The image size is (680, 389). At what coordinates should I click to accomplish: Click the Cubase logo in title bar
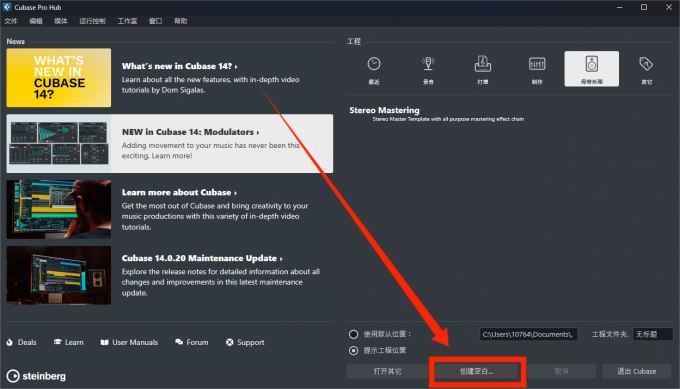(7, 7)
